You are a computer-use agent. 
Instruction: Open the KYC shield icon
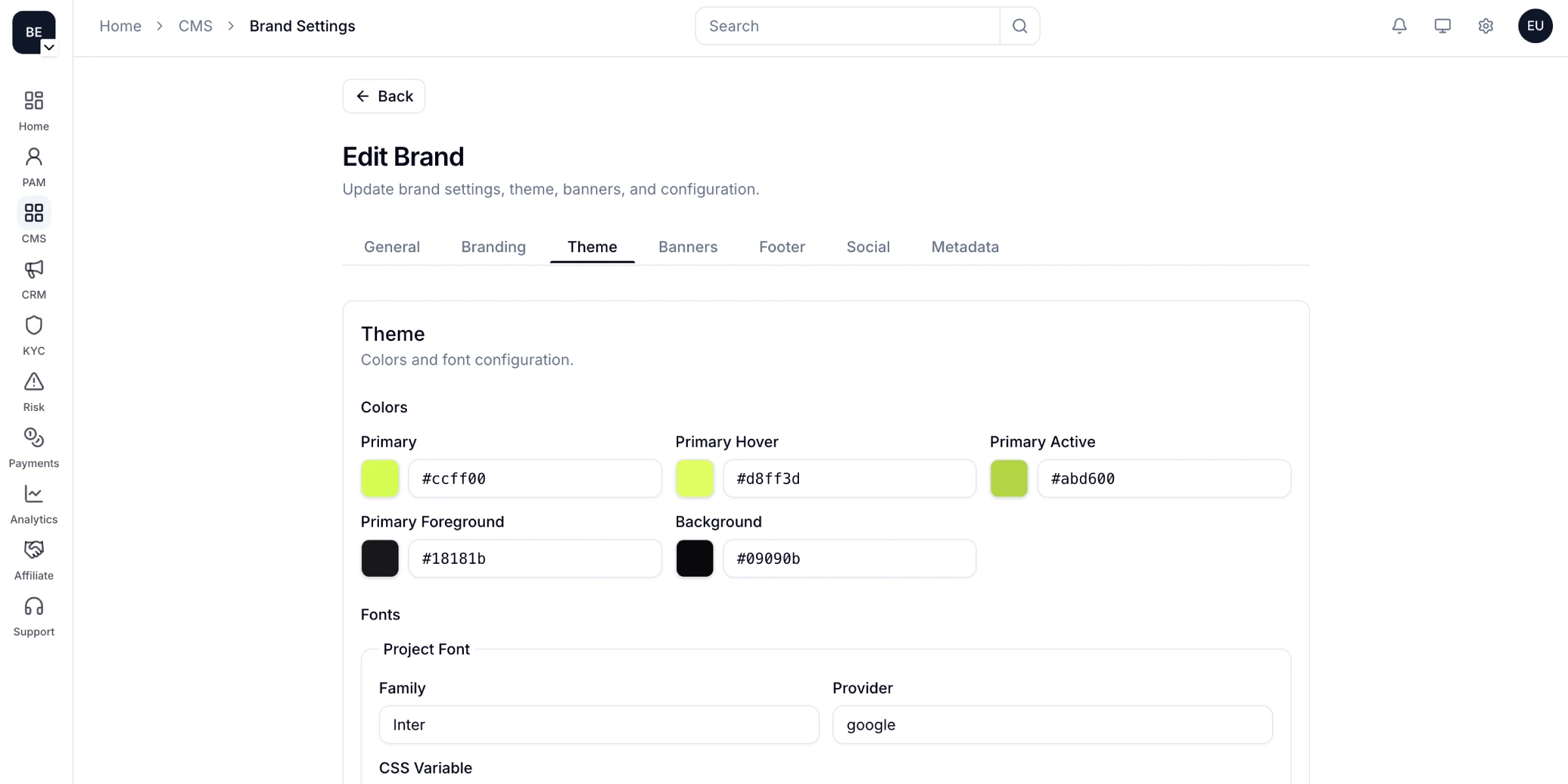pos(34,325)
